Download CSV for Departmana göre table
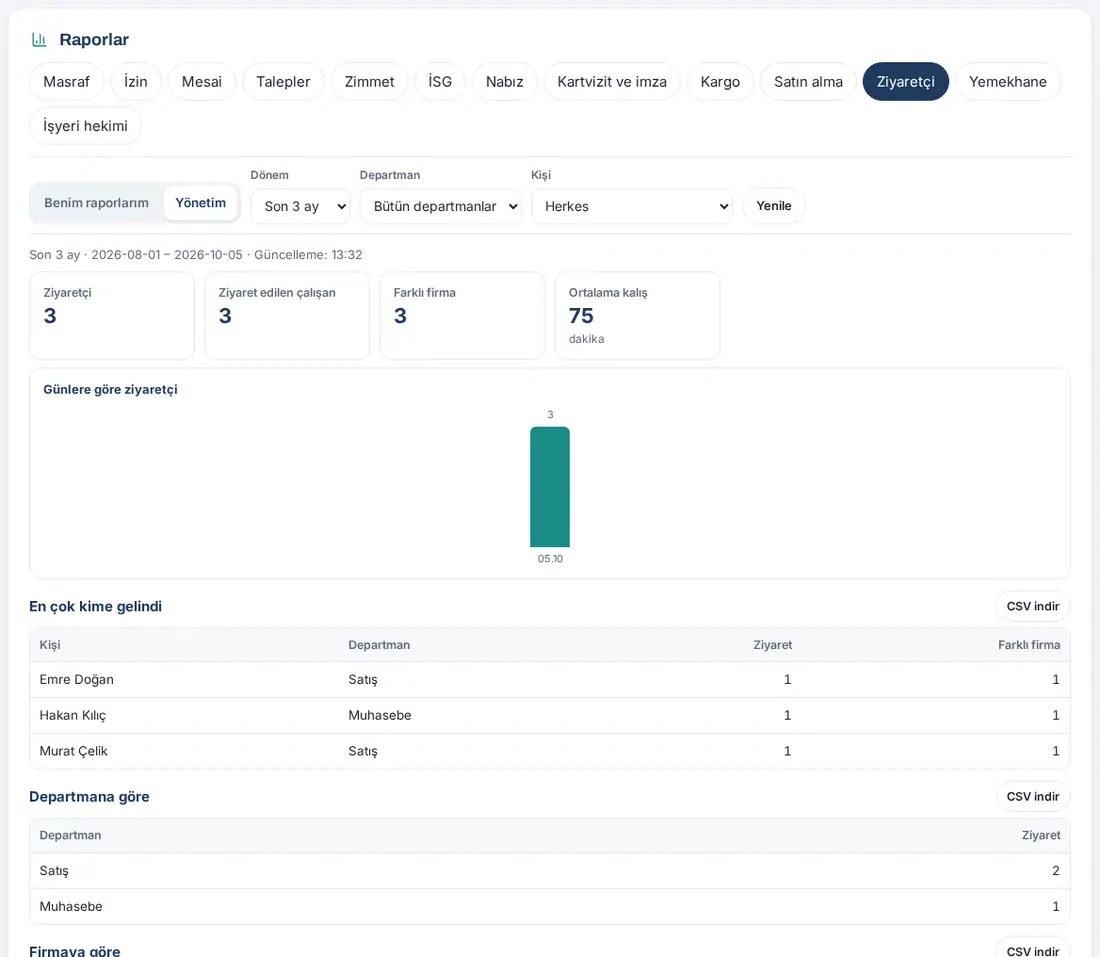This screenshot has width=1100, height=957. tap(1033, 796)
